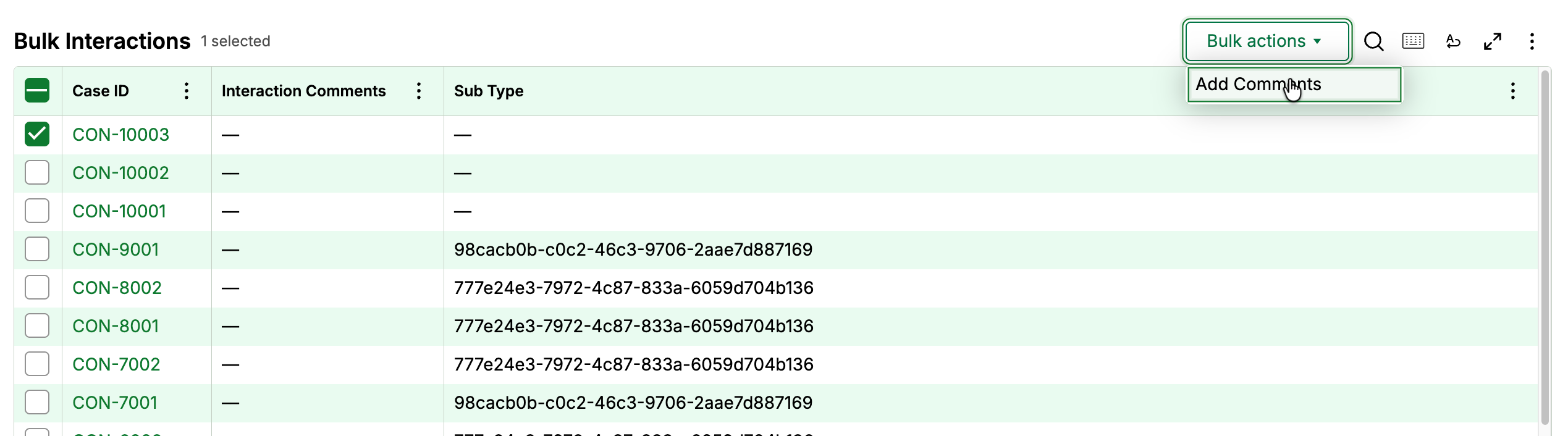Select the green header bar of Sub Type

pos(488,91)
